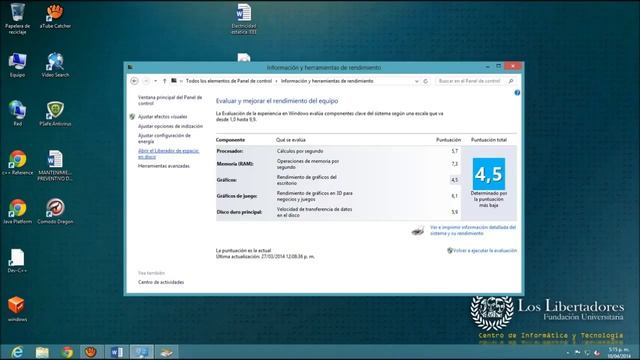Select the Electricidad estatica Word document icon

click(244, 18)
